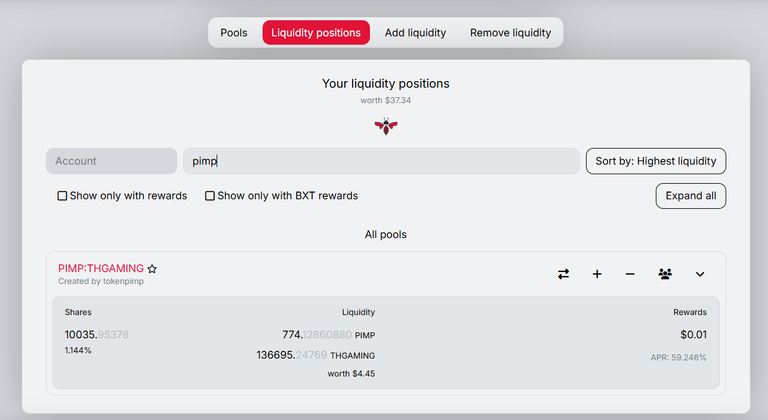This screenshot has height=420, width=768.
Task: Add liquidity with the plus icon
Action: [597, 274]
